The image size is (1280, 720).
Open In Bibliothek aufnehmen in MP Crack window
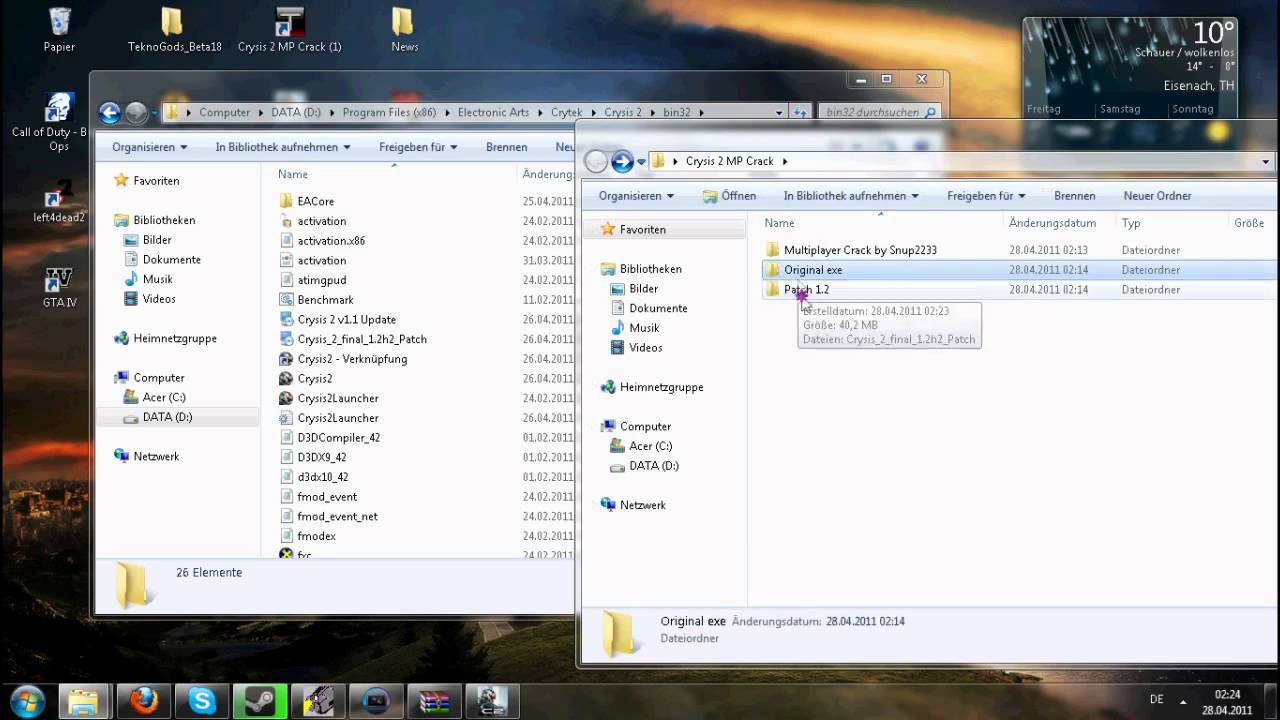pos(851,196)
